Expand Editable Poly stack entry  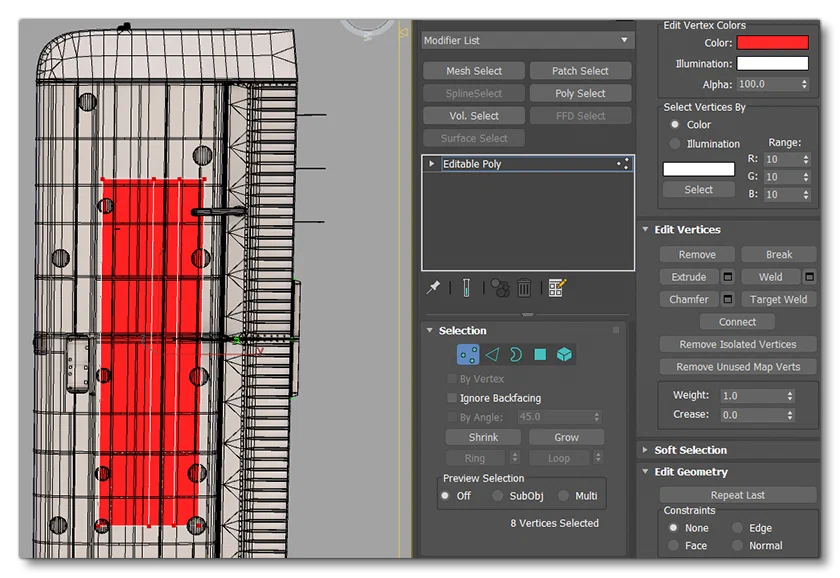click(x=431, y=164)
